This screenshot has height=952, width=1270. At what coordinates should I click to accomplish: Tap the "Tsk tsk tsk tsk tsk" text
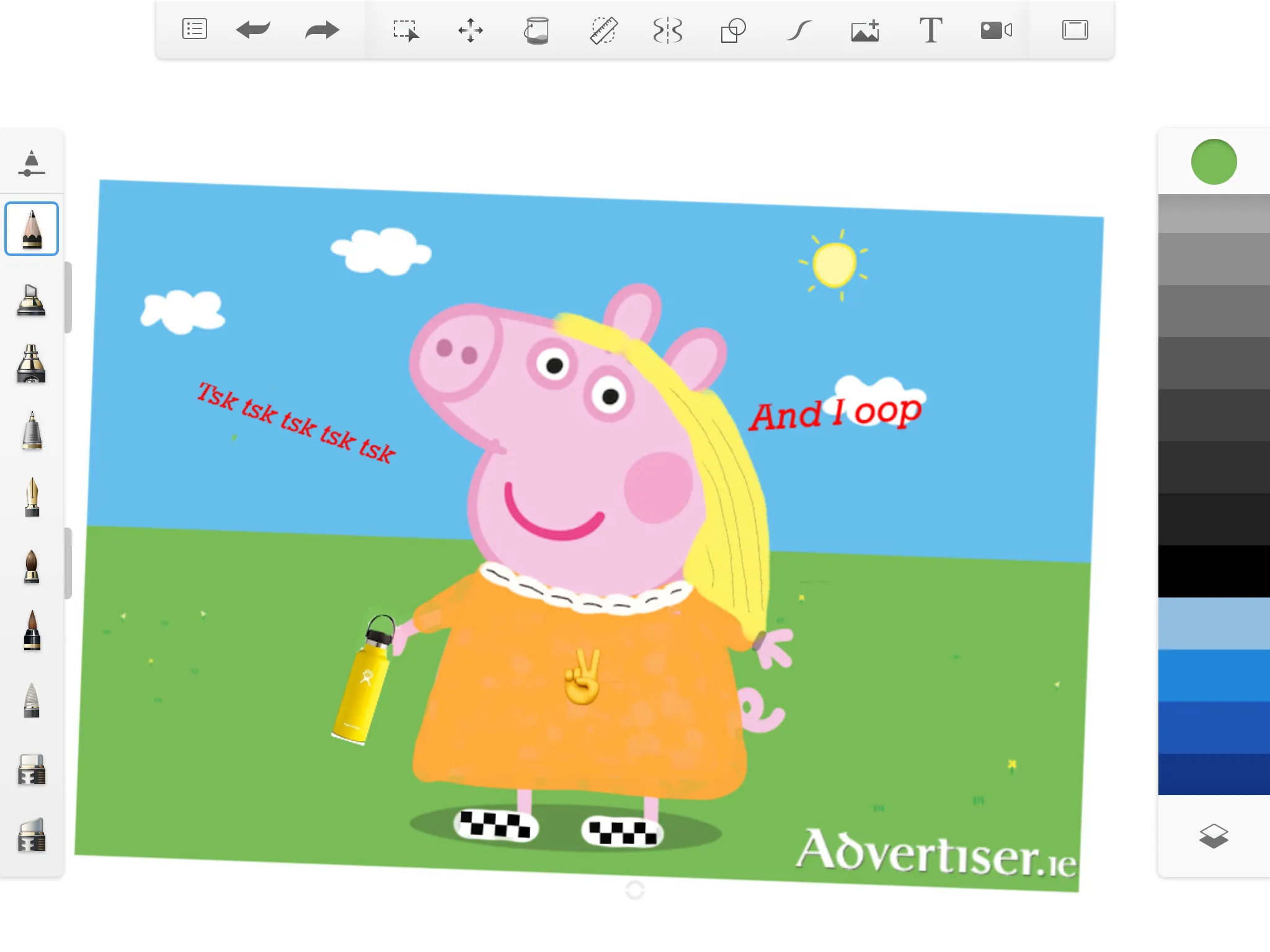[296, 423]
